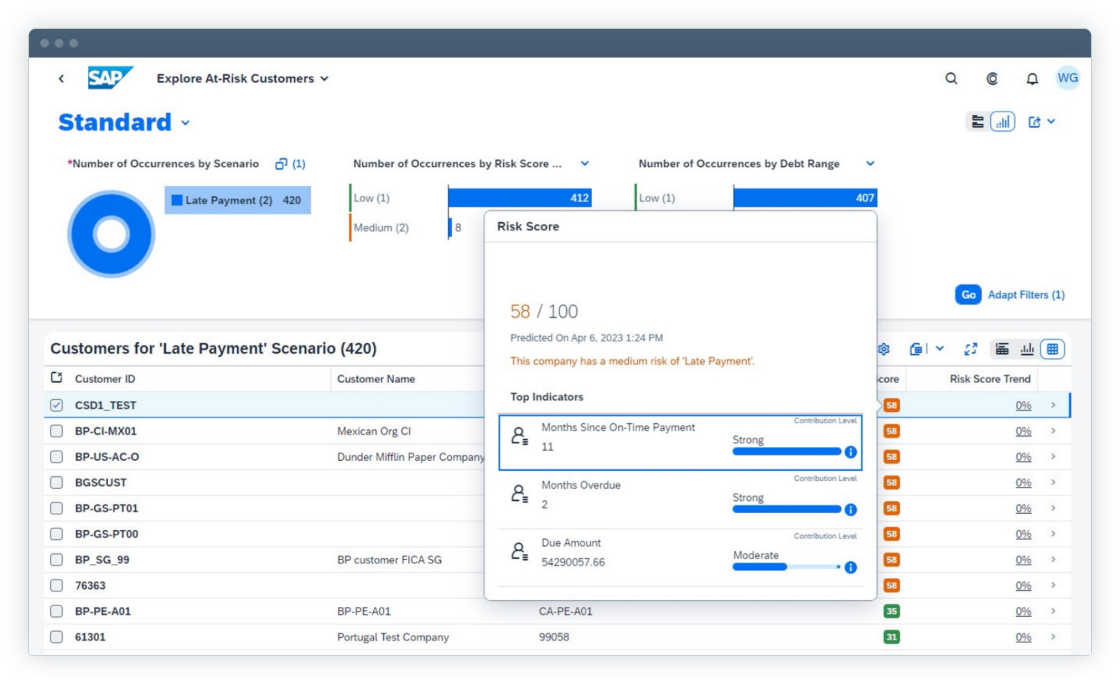Check the BP_SG_99 row checkbox
1120x684 pixels.
(56, 560)
